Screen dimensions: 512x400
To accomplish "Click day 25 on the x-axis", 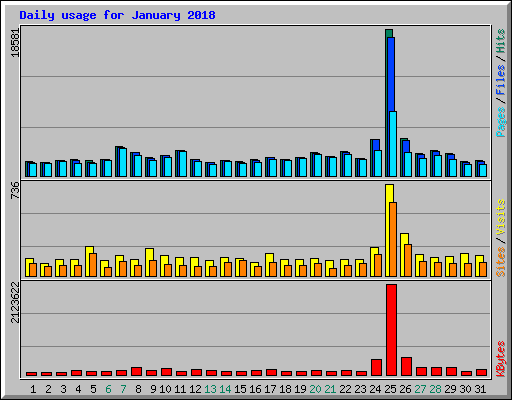I will 390,389.
